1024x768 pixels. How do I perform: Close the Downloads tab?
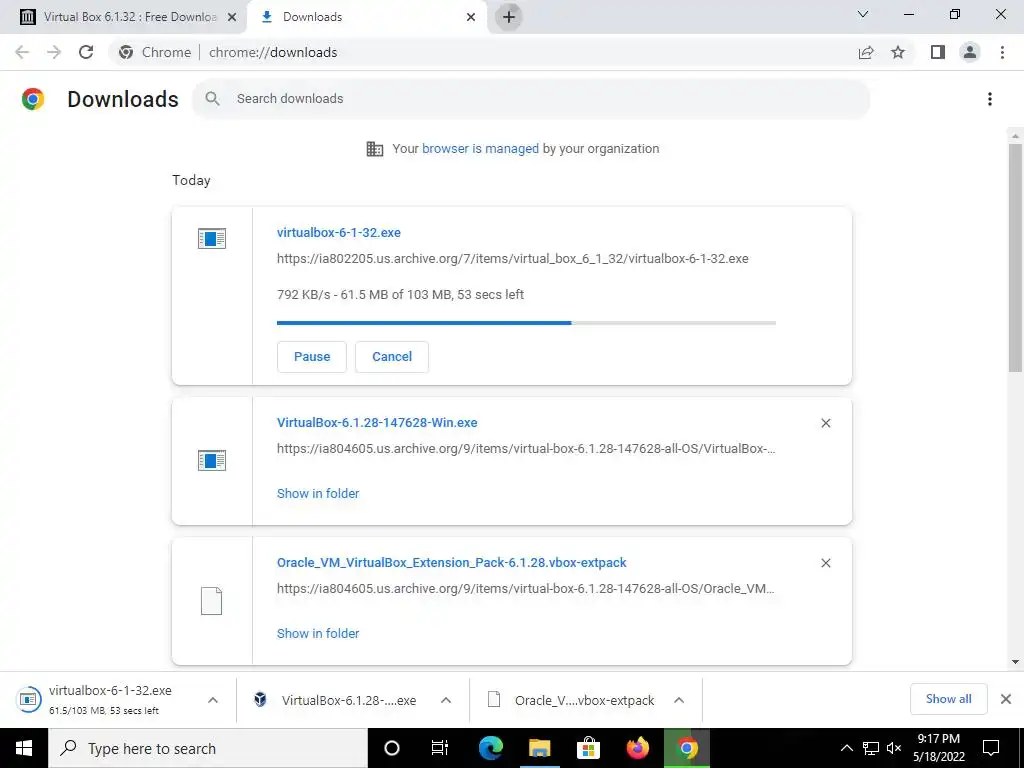pos(471,17)
